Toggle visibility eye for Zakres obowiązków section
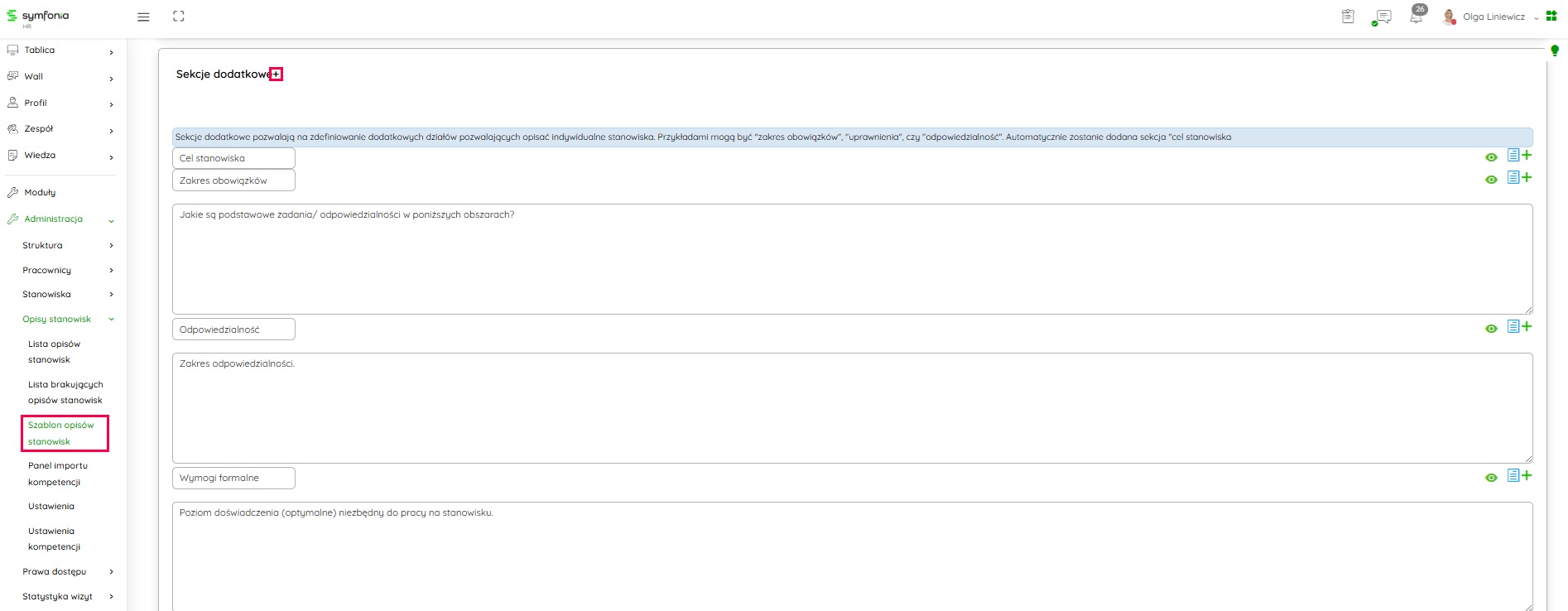This screenshot has height=611, width=1568. 1491,180
